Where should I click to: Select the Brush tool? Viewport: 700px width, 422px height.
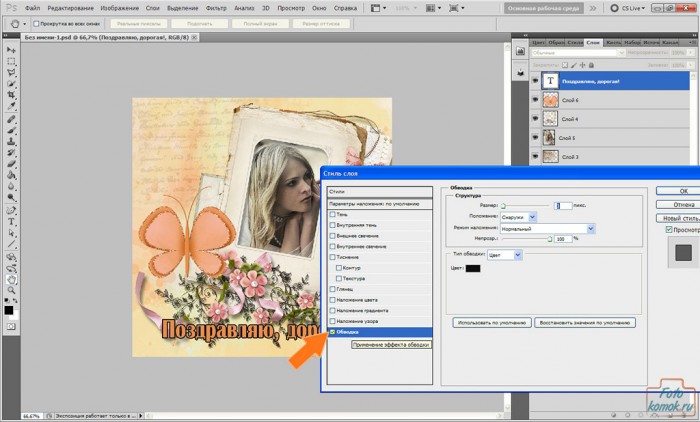(x=11, y=130)
